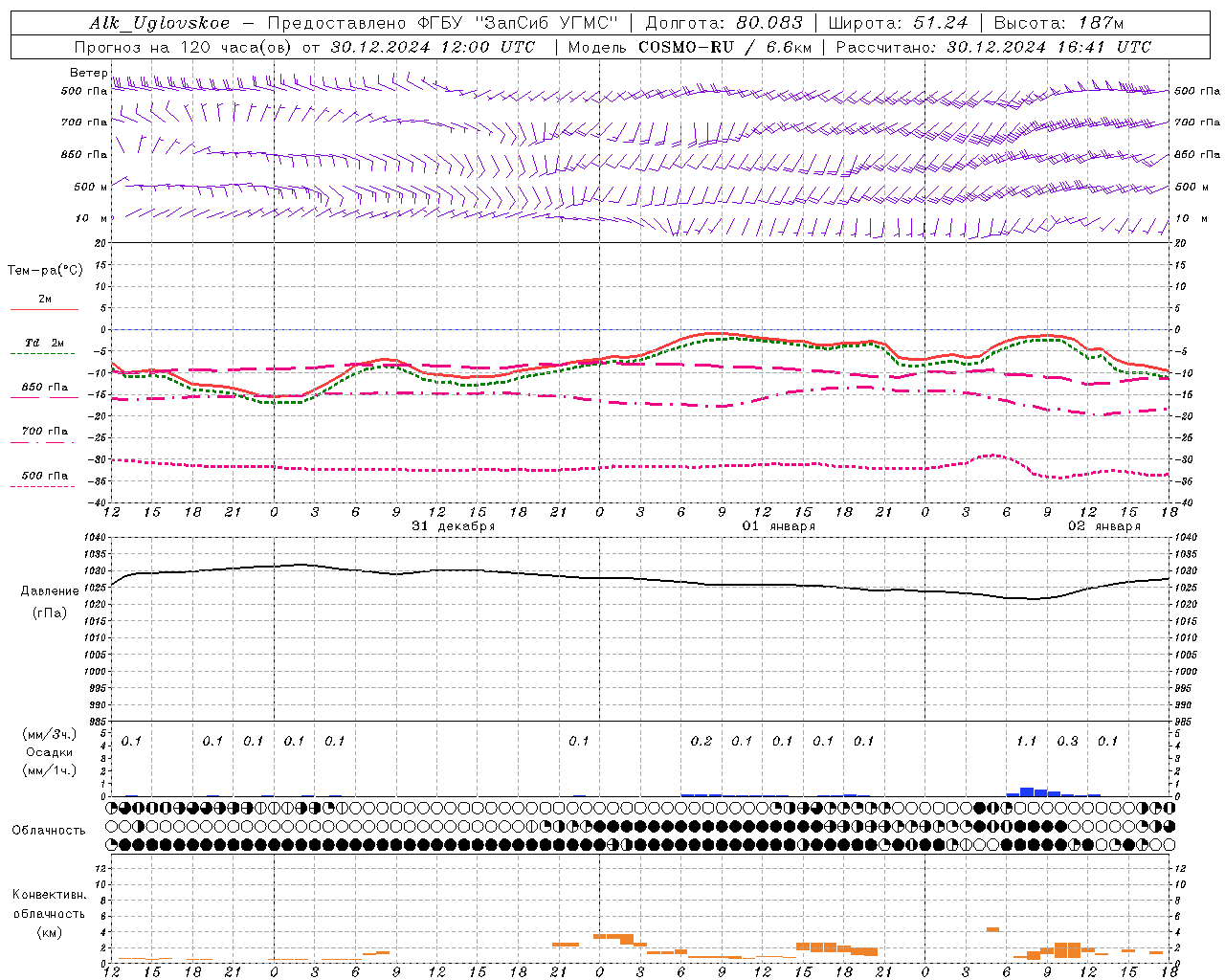
Task: Click the 700 гПа temperature legend entry
Action: [44, 432]
